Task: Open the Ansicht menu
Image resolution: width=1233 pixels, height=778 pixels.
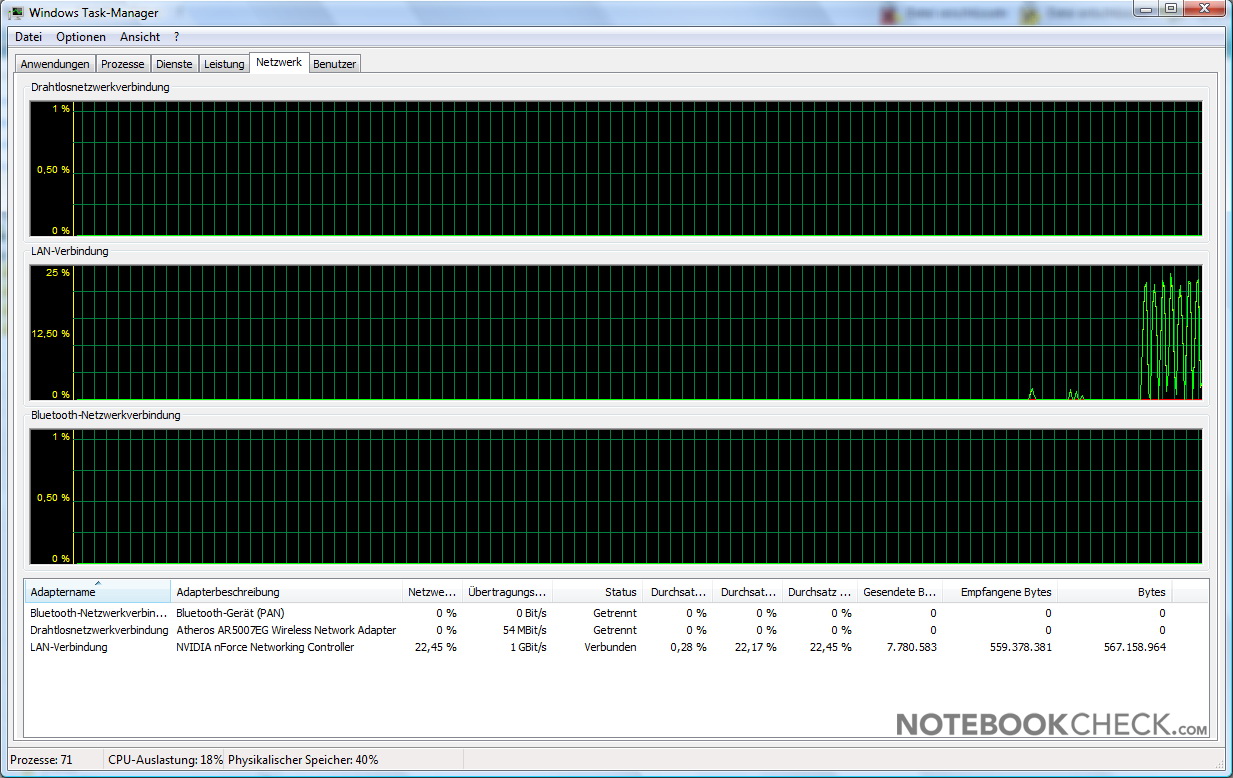Action: click(140, 37)
